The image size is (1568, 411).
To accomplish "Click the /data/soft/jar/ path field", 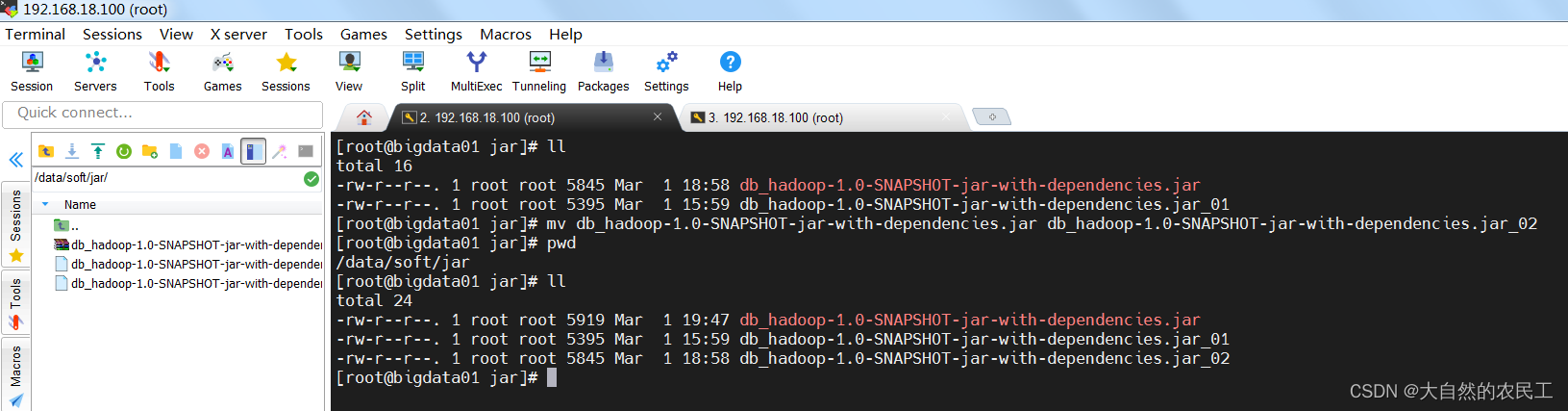I will click(x=167, y=178).
